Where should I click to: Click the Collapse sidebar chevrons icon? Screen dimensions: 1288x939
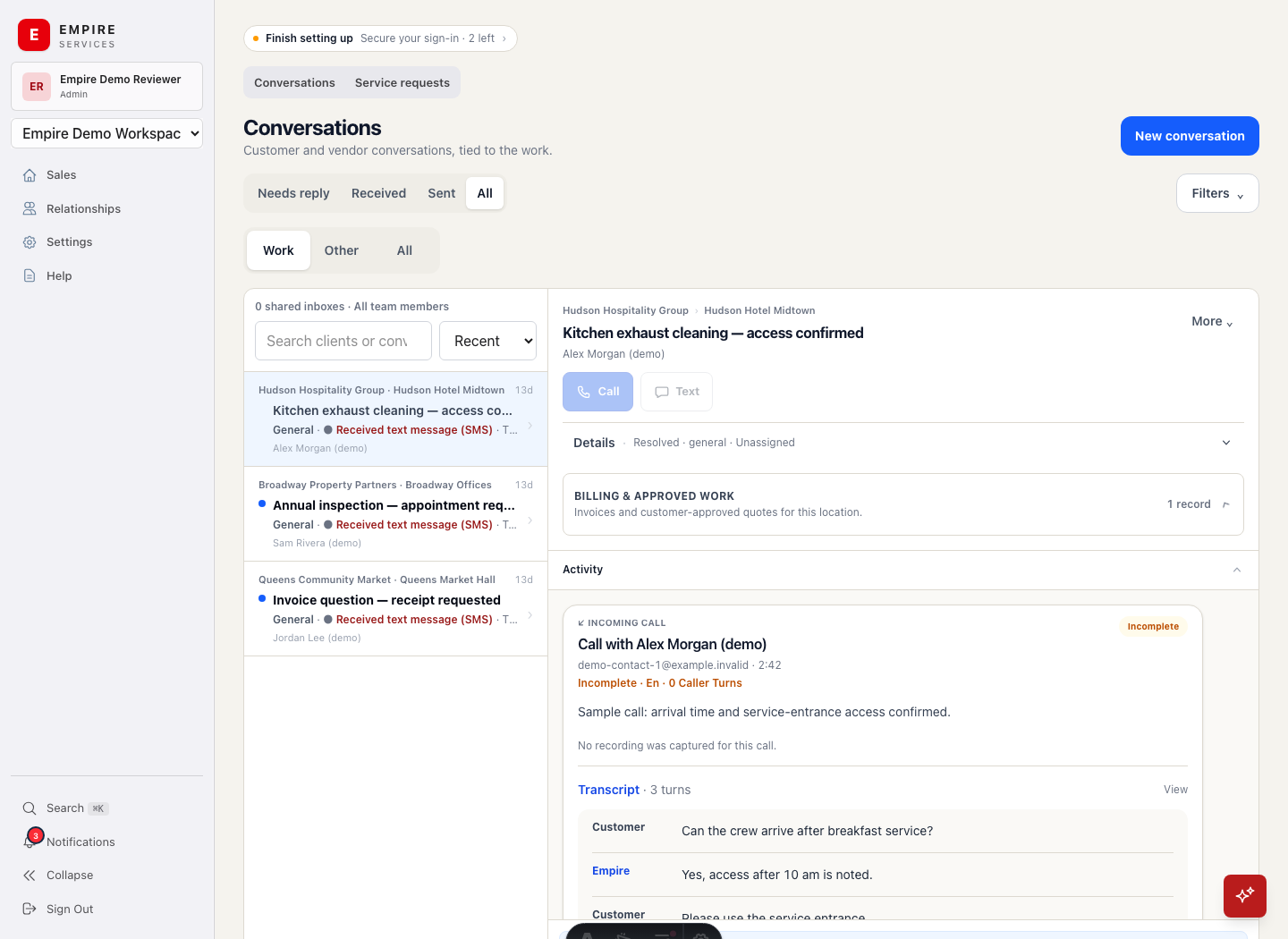(x=30, y=876)
